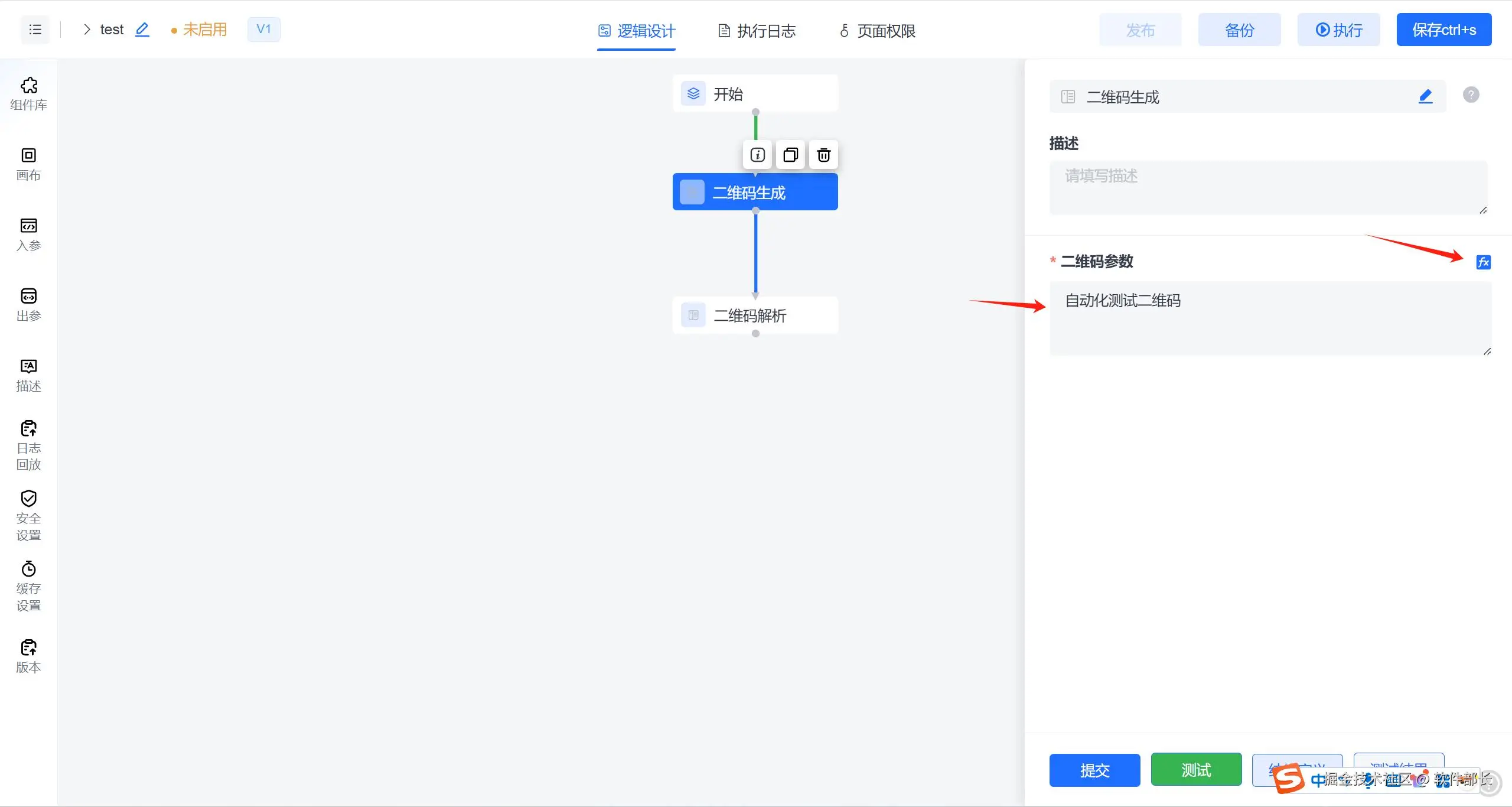Copy the selected node with duplicate icon
Screen dimensions: 1512x807
(x=790, y=155)
